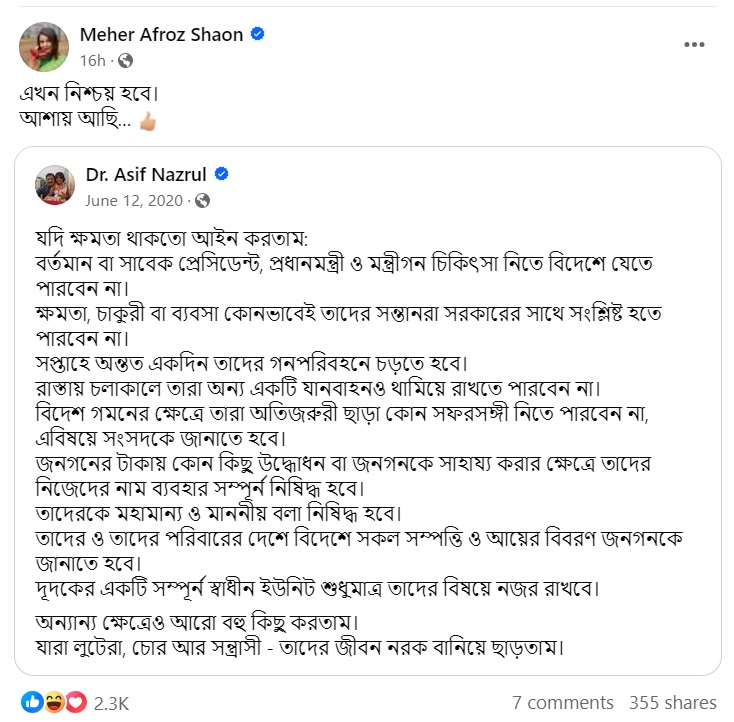This screenshot has height=722, width=734.
Task: Open Meher Afroz Shaon's profile name link
Action: (161, 35)
